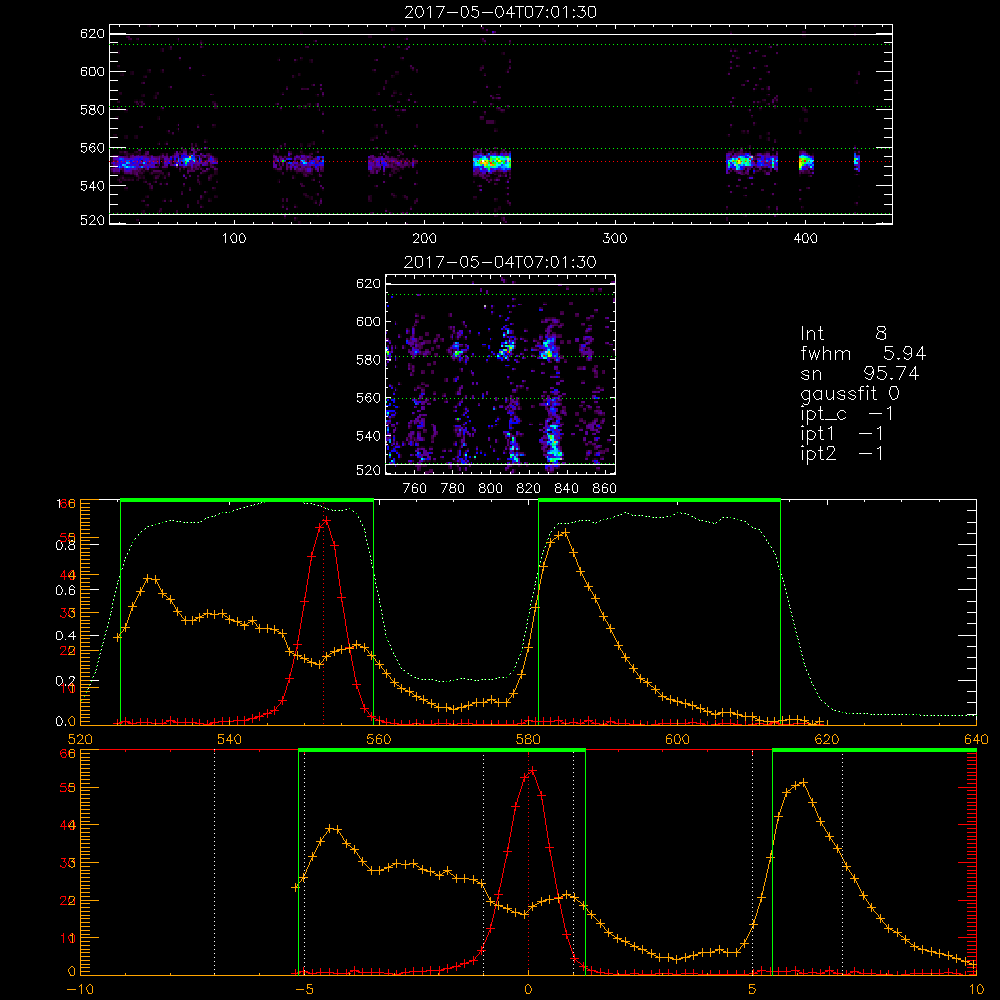Click the 780 tick label under the middle image
This screenshot has height=1000, width=1000.
click(453, 489)
